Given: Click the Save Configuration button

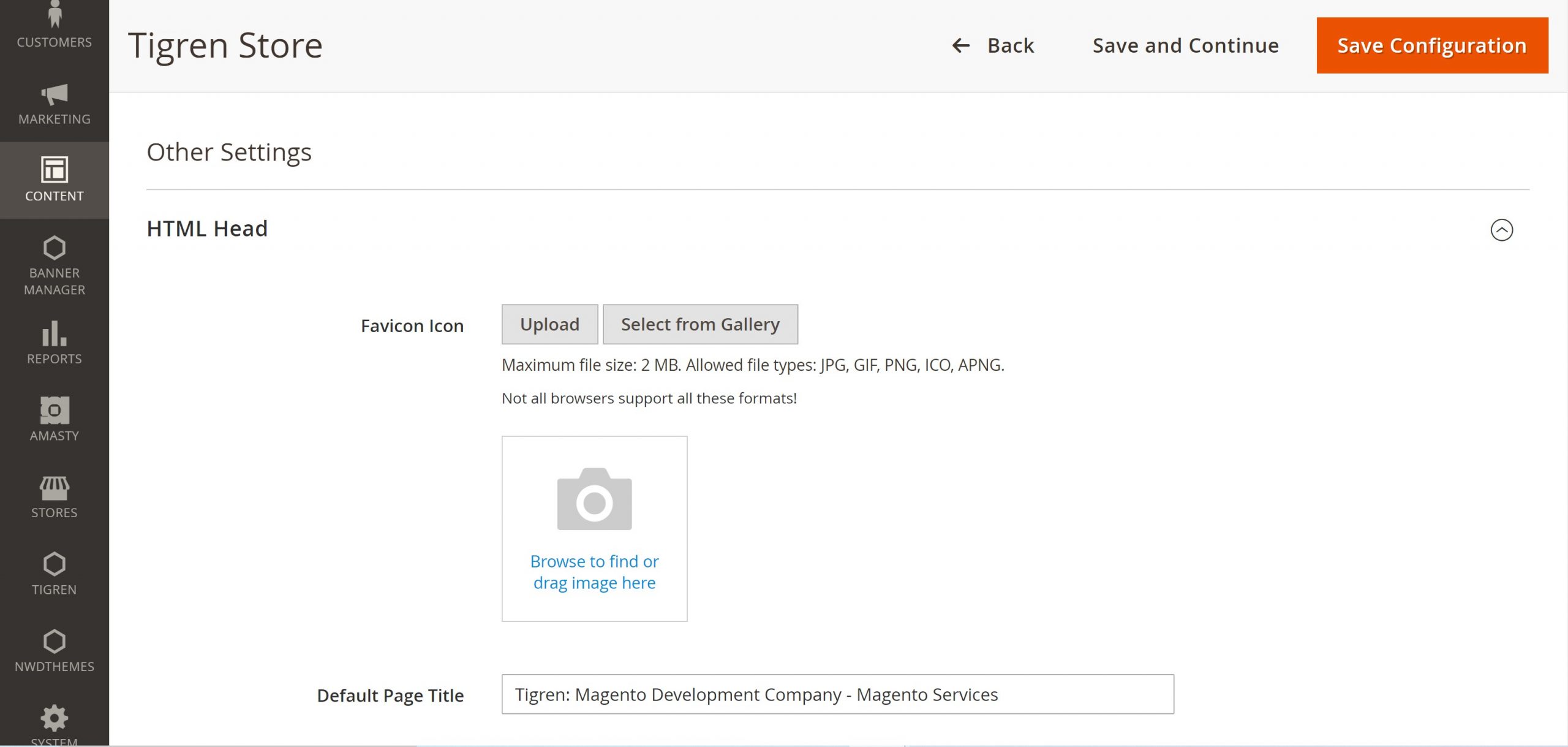Looking at the screenshot, I should (x=1432, y=45).
